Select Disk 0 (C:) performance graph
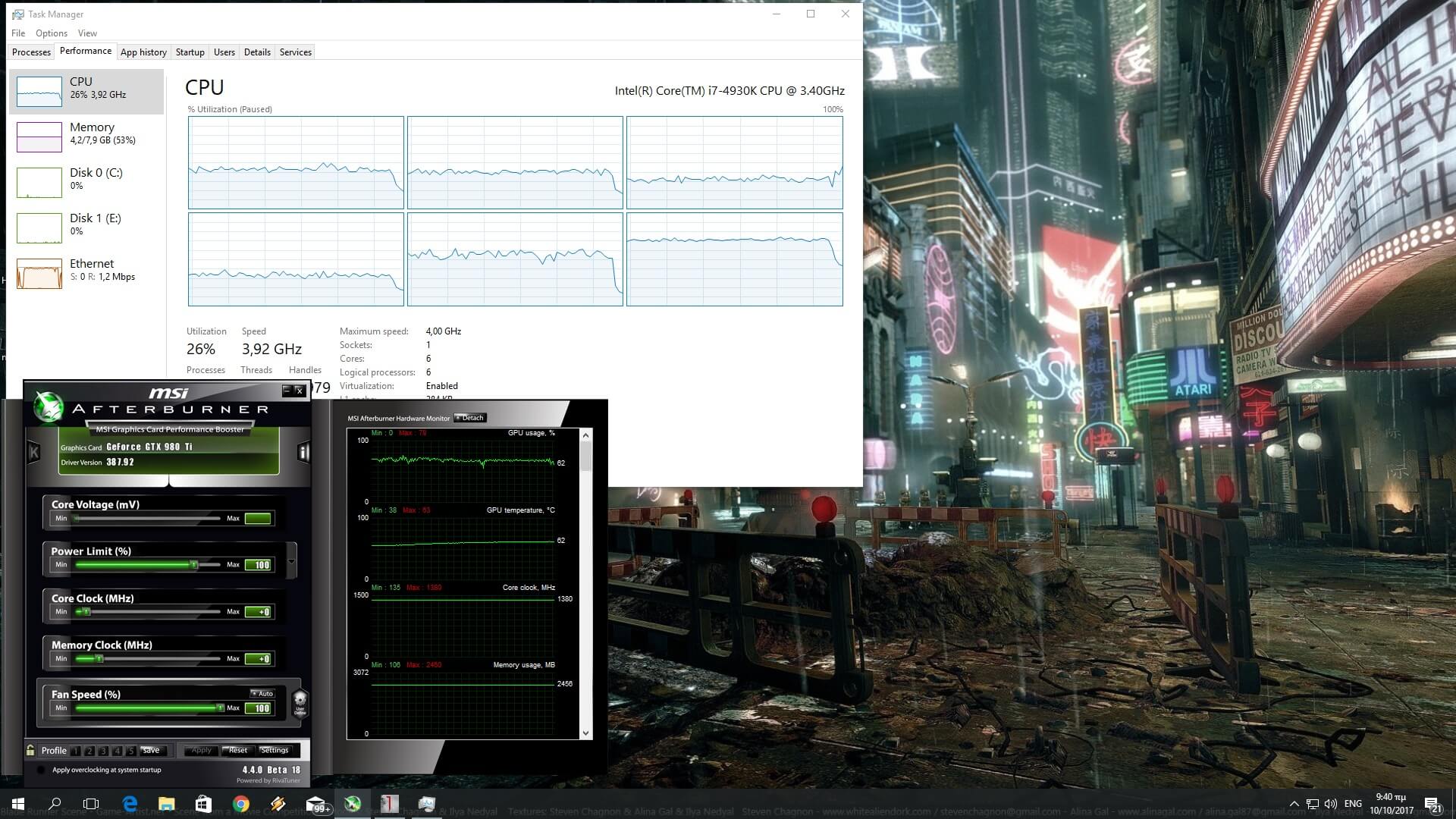1456x819 pixels. [39, 182]
